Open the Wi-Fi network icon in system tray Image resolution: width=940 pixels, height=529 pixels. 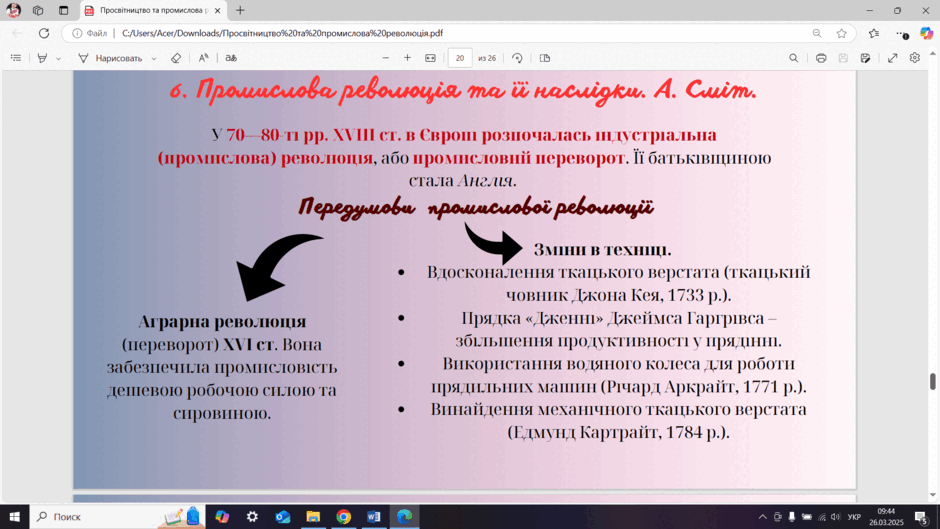point(822,516)
